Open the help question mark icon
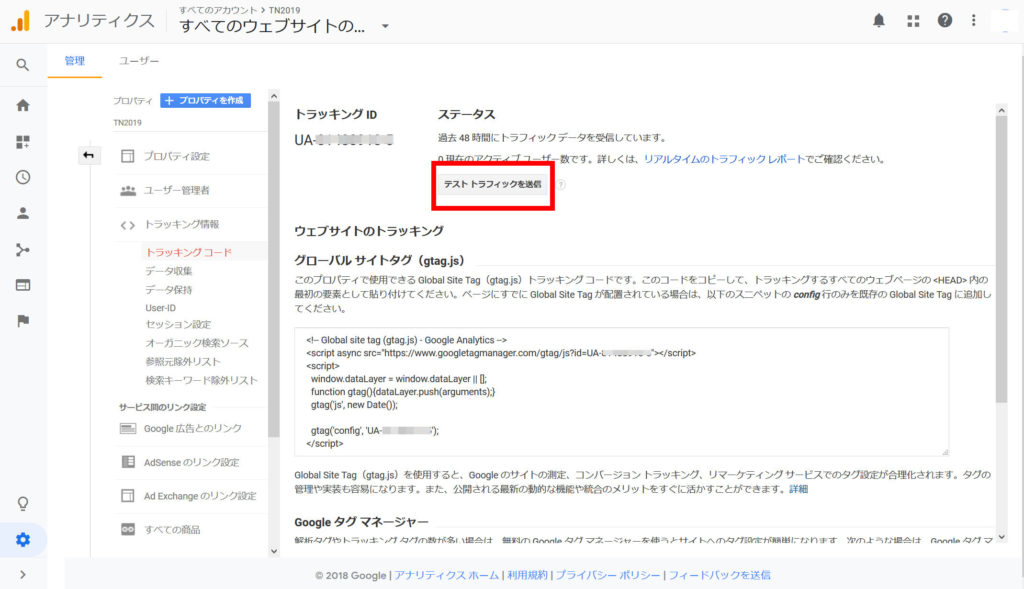This screenshot has width=1024, height=589. [944, 20]
